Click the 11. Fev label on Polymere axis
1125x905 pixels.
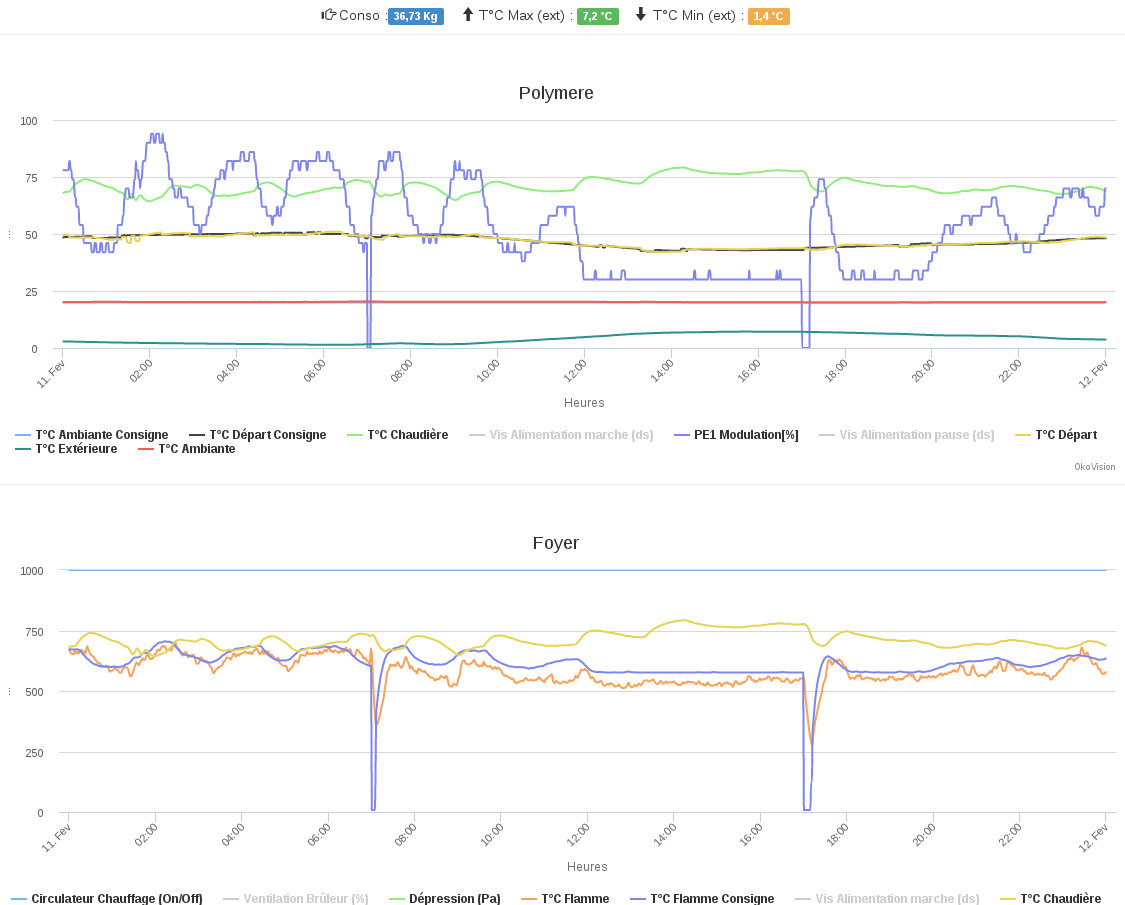point(53,373)
